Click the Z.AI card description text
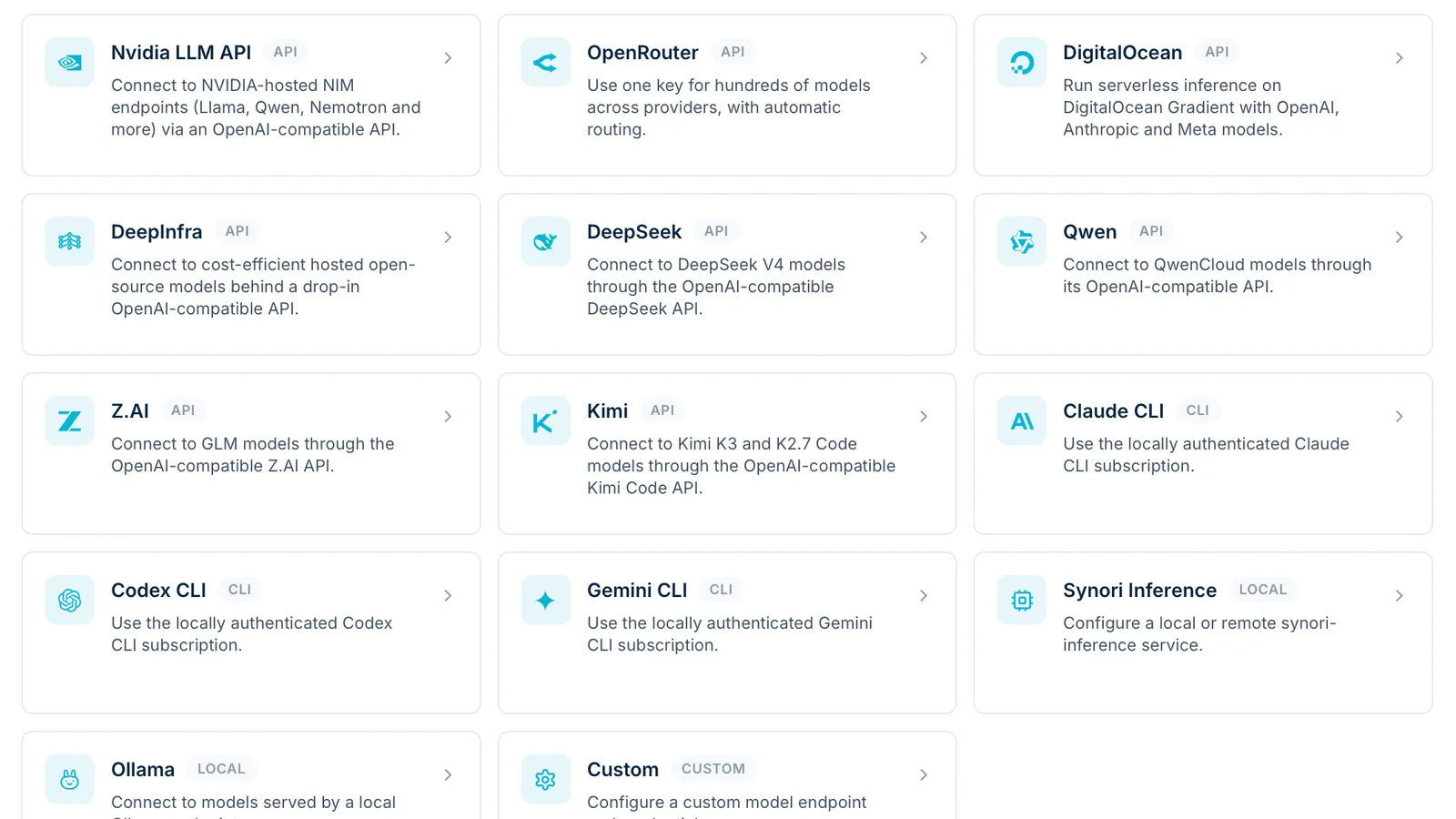1456x819 pixels. pos(253,455)
